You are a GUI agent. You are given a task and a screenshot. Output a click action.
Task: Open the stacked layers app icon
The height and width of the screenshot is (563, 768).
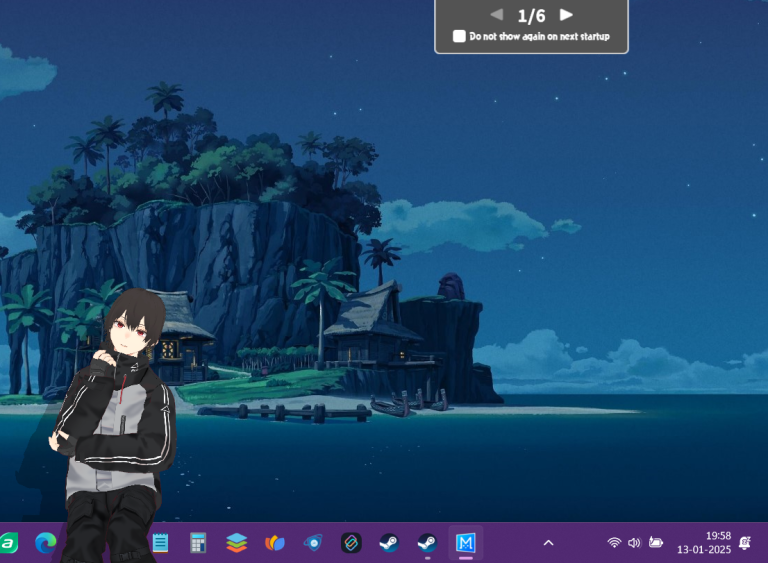[x=237, y=543]
